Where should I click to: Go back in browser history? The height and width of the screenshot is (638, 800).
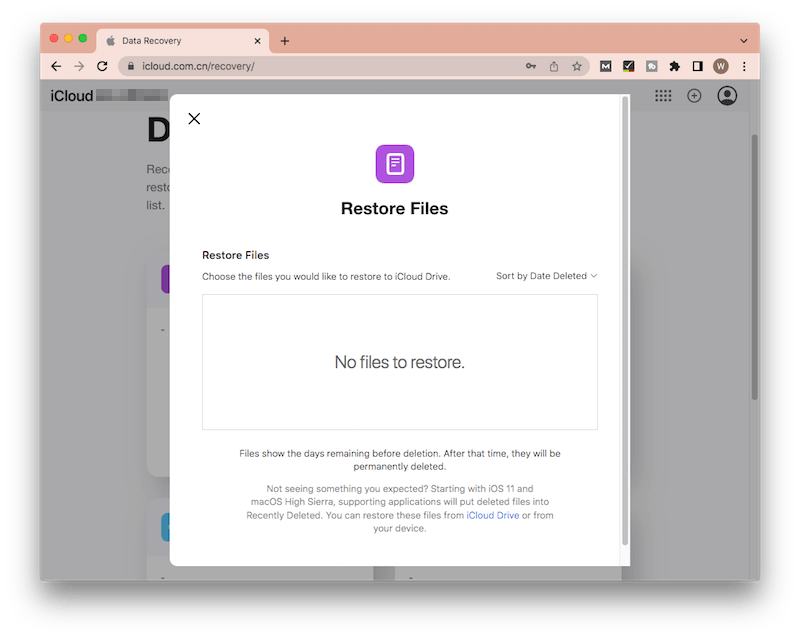[x=57, y=66]
